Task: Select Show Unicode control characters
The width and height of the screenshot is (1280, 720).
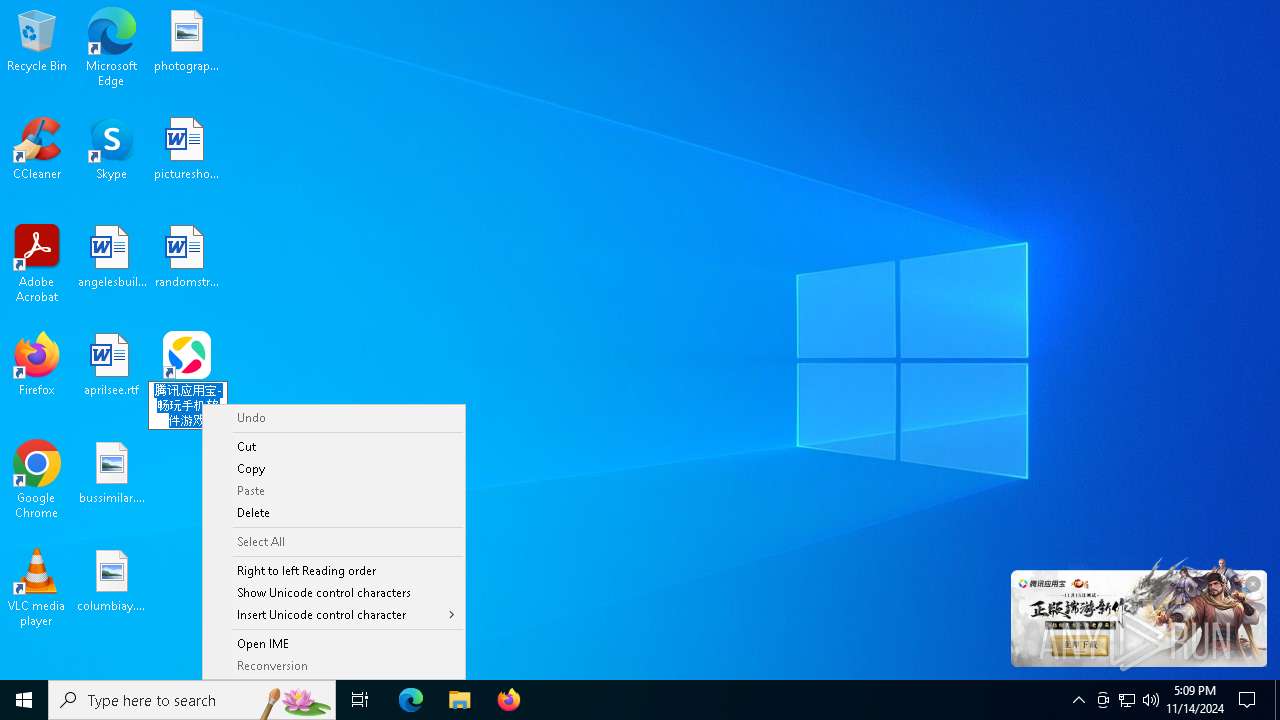Action: click(x=334, y=593)
